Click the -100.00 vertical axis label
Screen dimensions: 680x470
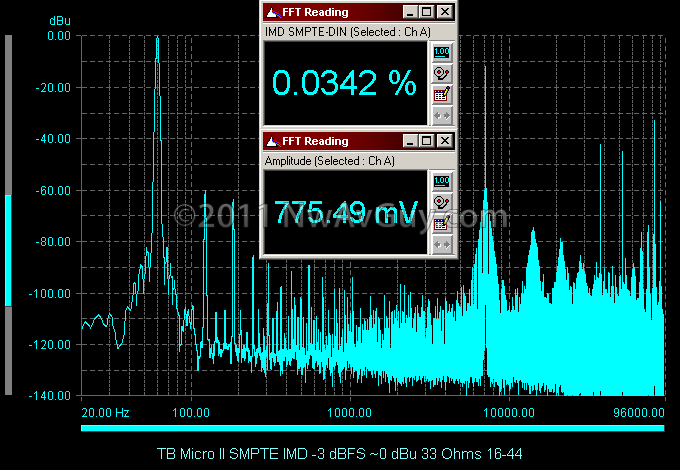(x=49, y=294)
